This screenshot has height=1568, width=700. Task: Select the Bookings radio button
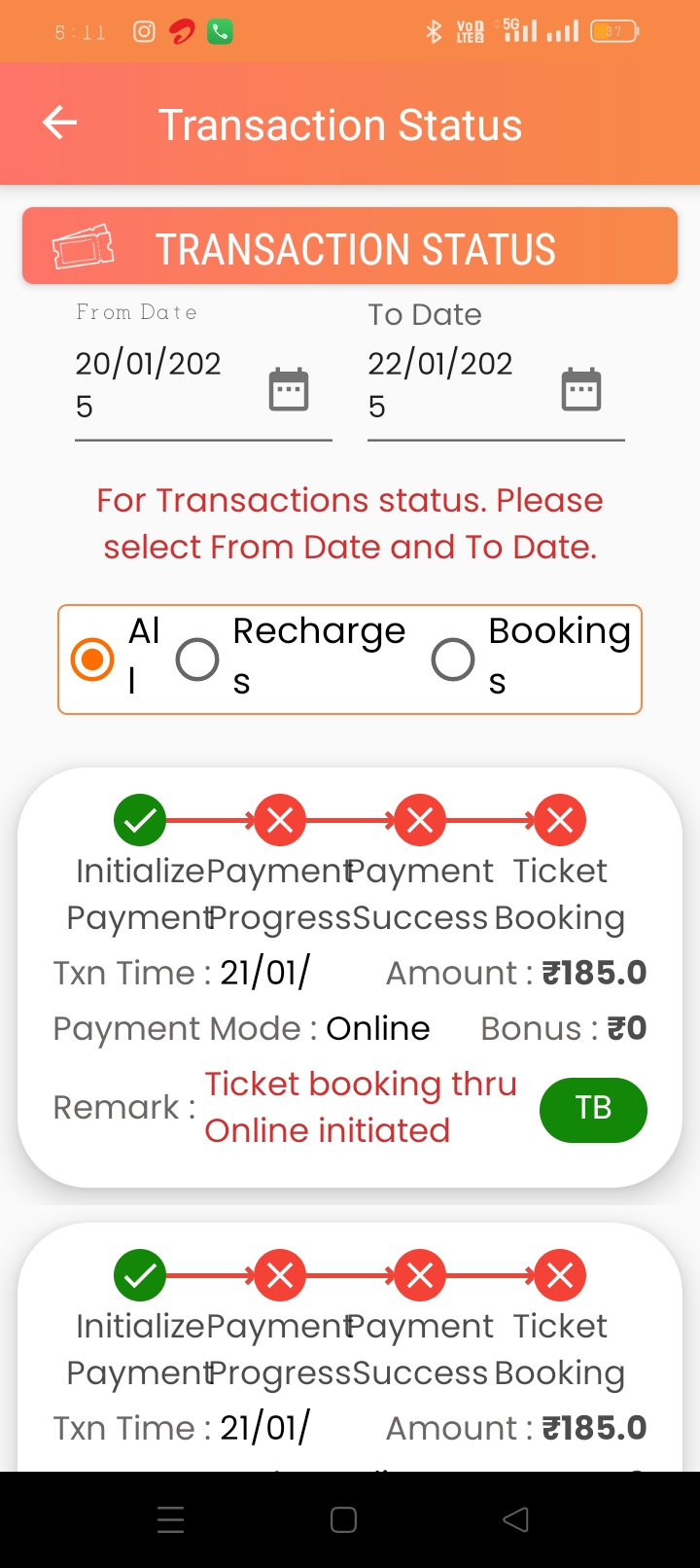(x=453, y=659)
